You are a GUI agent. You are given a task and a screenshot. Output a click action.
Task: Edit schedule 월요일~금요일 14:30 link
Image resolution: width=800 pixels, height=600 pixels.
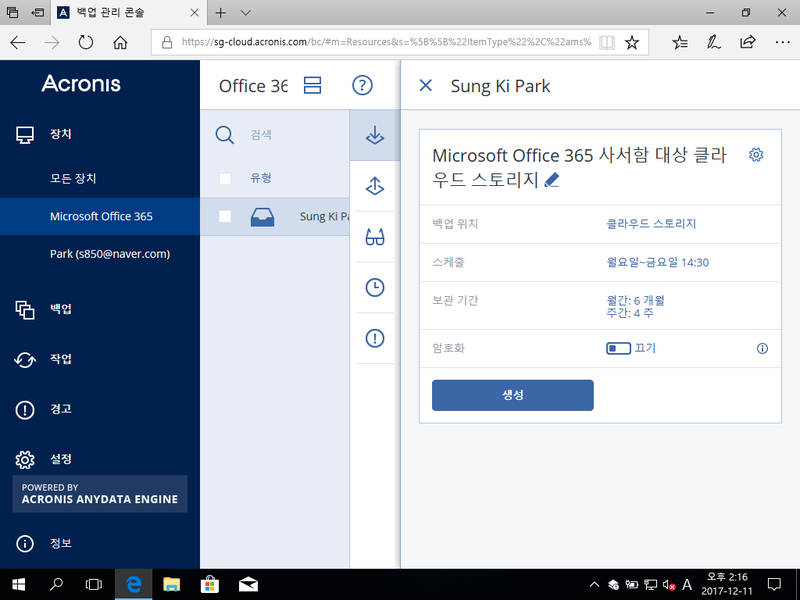pos(657,262)
